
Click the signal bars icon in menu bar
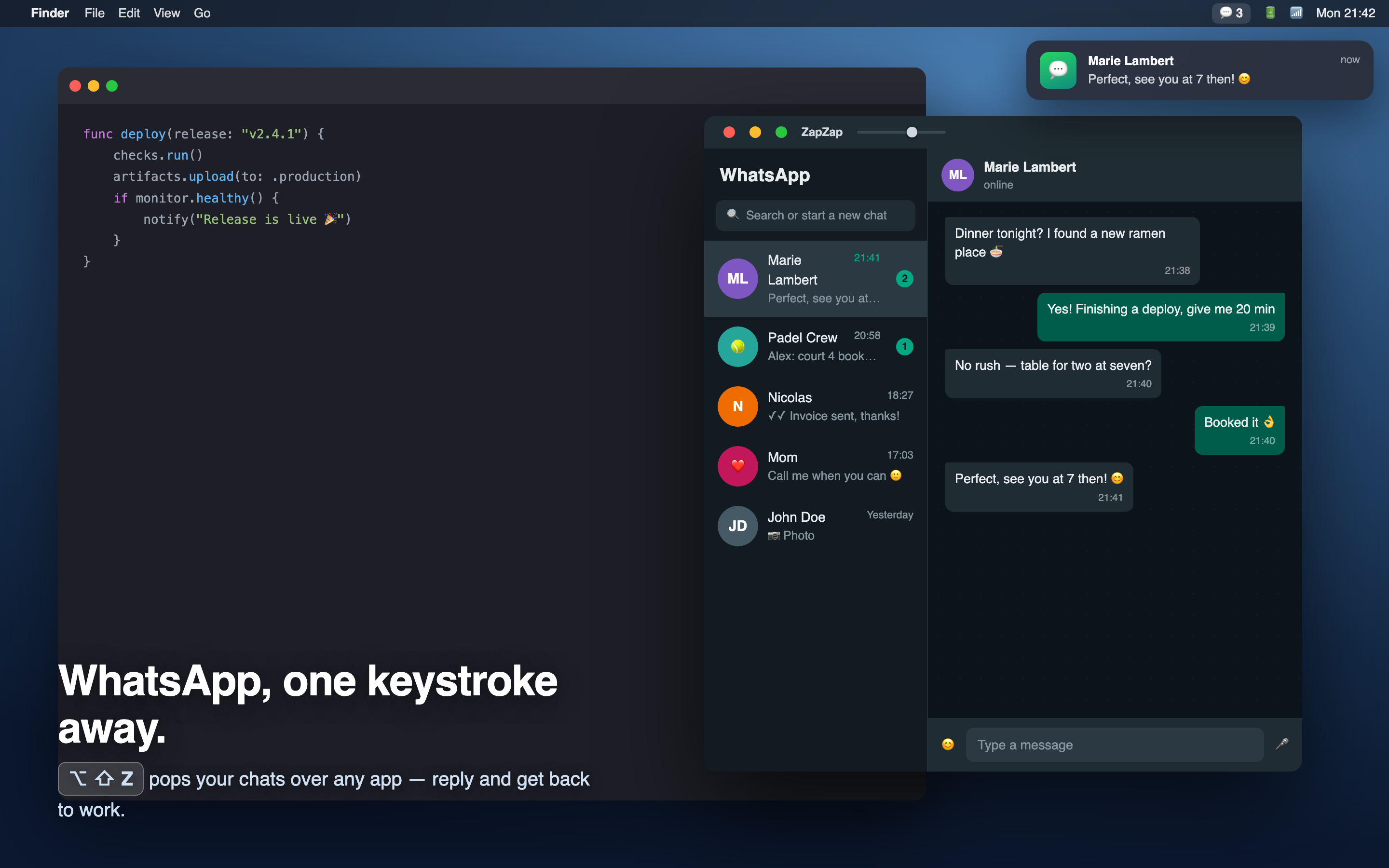point(1296,13)
